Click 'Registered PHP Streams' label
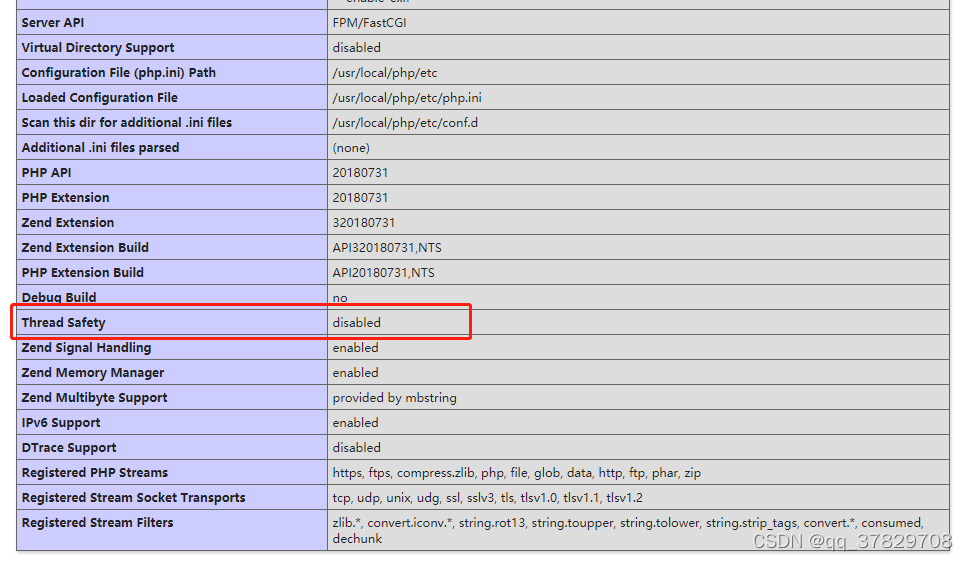The image size is (968, 561). coord(94,473)
